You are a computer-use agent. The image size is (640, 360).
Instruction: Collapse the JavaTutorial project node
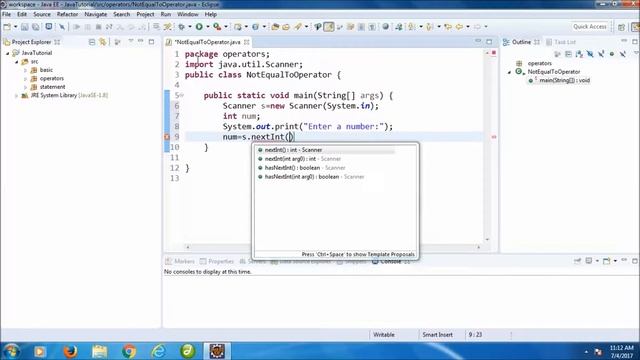7,53
